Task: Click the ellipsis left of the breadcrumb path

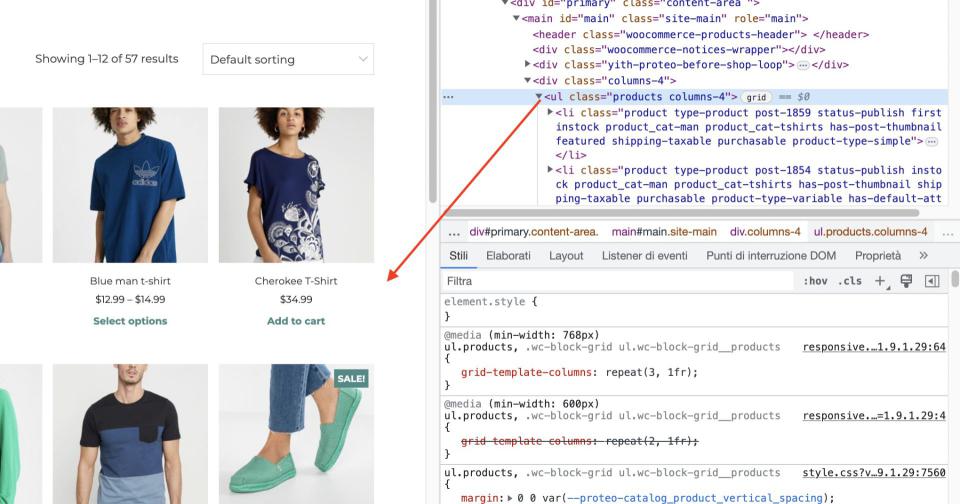Action: (x=454, y=231)
